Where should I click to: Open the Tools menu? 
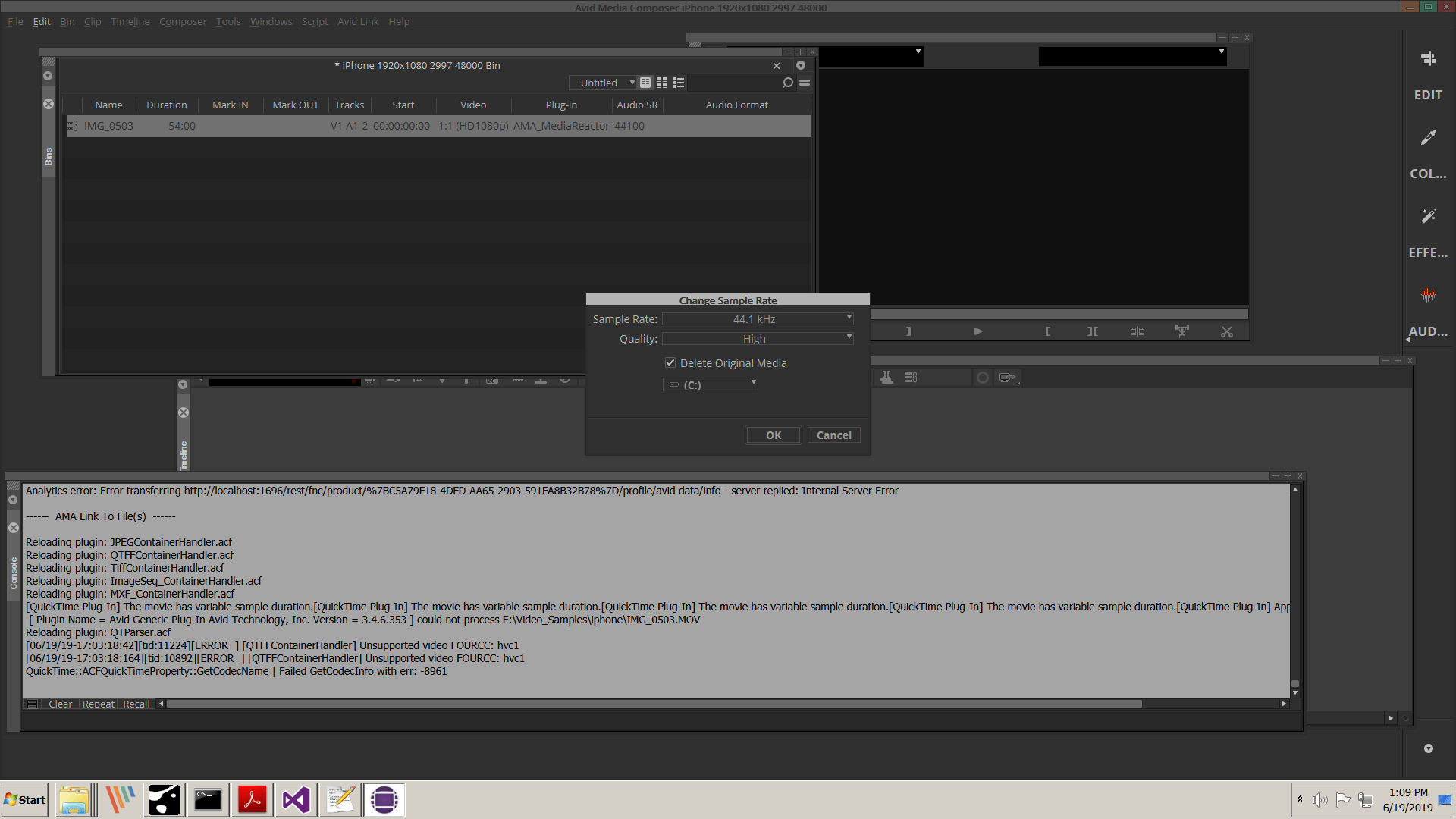(x=228, y=21)
